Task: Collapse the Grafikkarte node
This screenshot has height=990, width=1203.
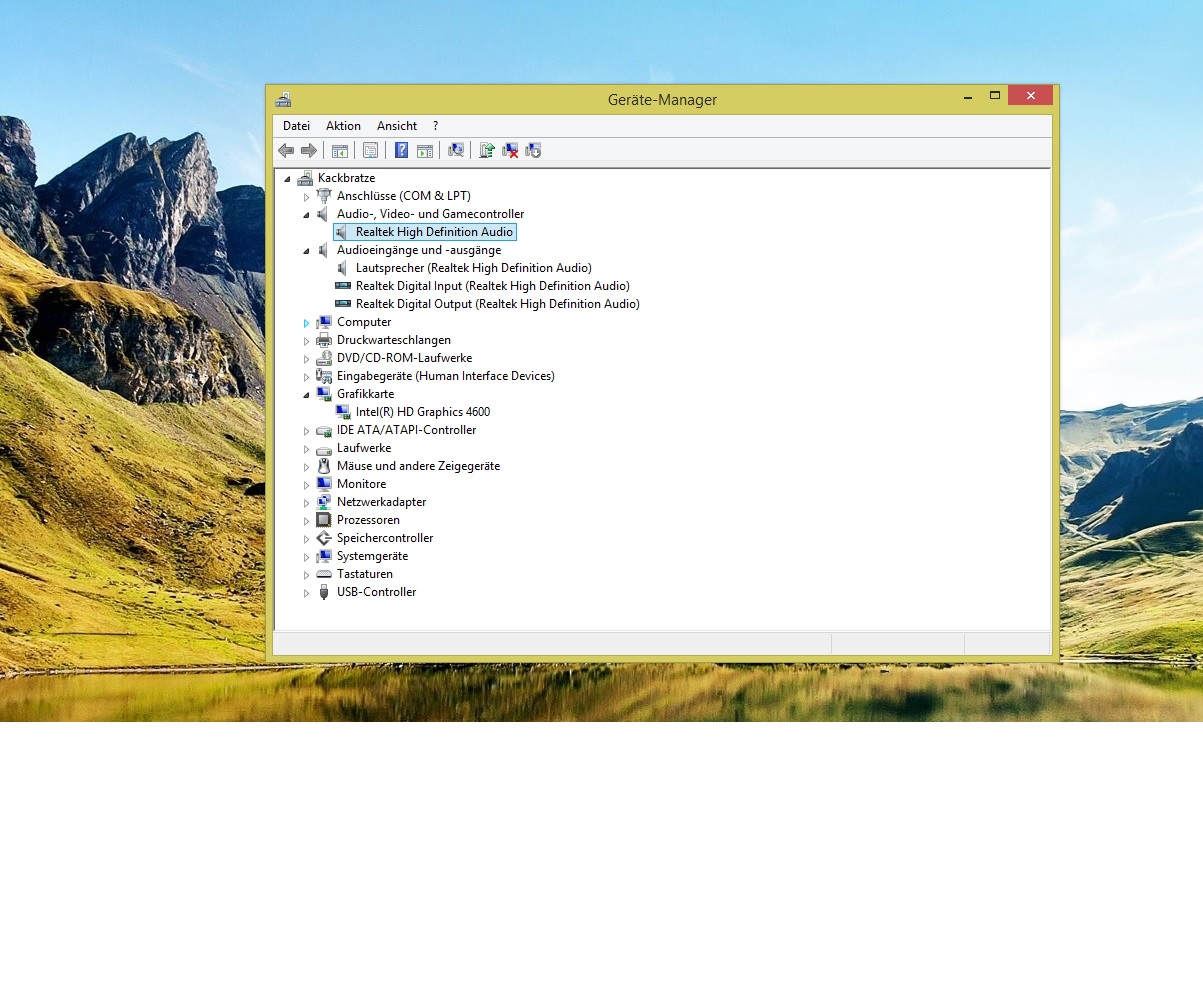Action: pyautogui.click(x=307, y=395)
